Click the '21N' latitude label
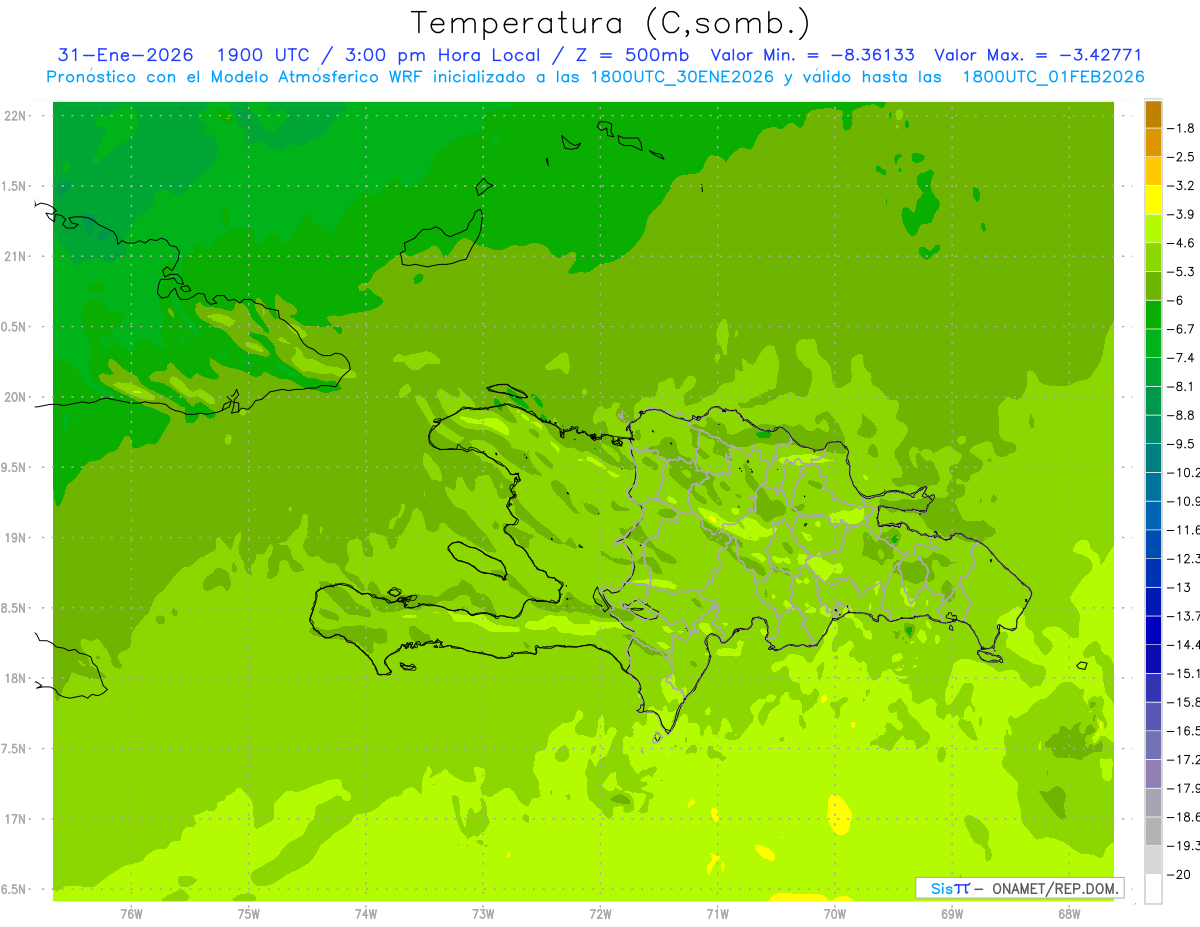Image resolution: width=1200 pixels, height=927 pixels. click(x=17, y=257)
